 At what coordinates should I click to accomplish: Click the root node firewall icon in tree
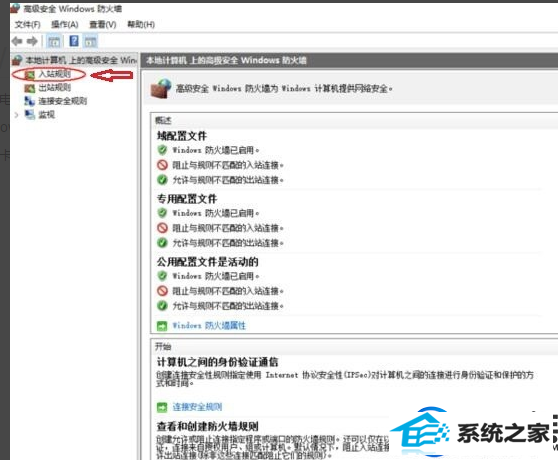coord(17,60)
